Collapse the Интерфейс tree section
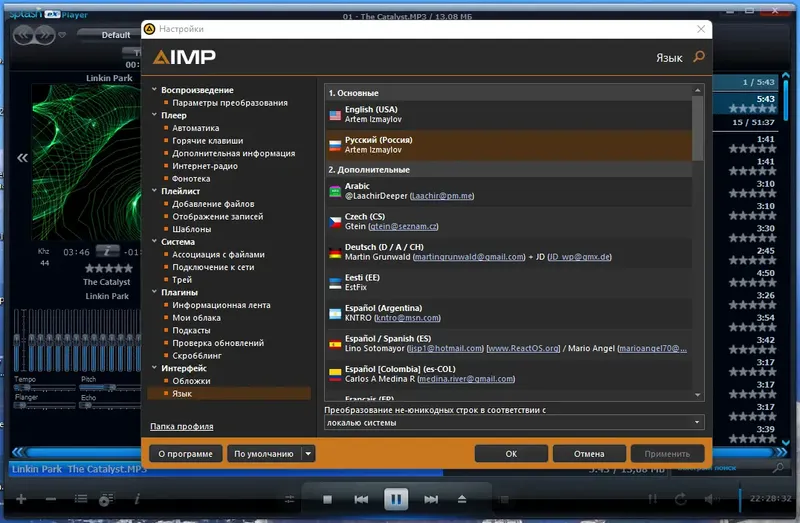800x523 pixels. click(x=154, y=368)
